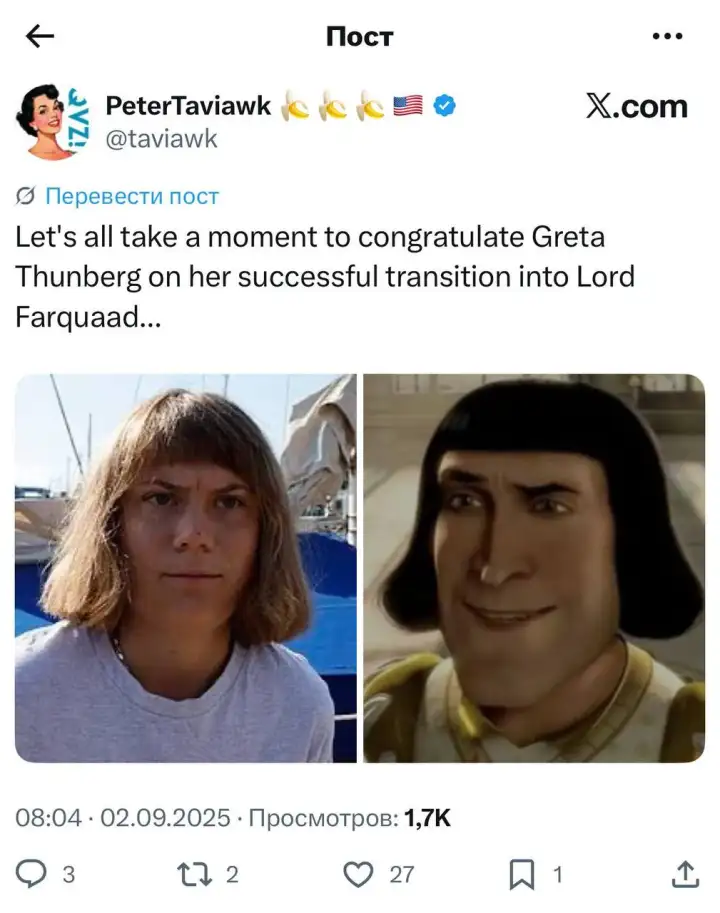Click the view count 1,7K
Viewport: 720px width, 913px height.
tap(427, 818)
